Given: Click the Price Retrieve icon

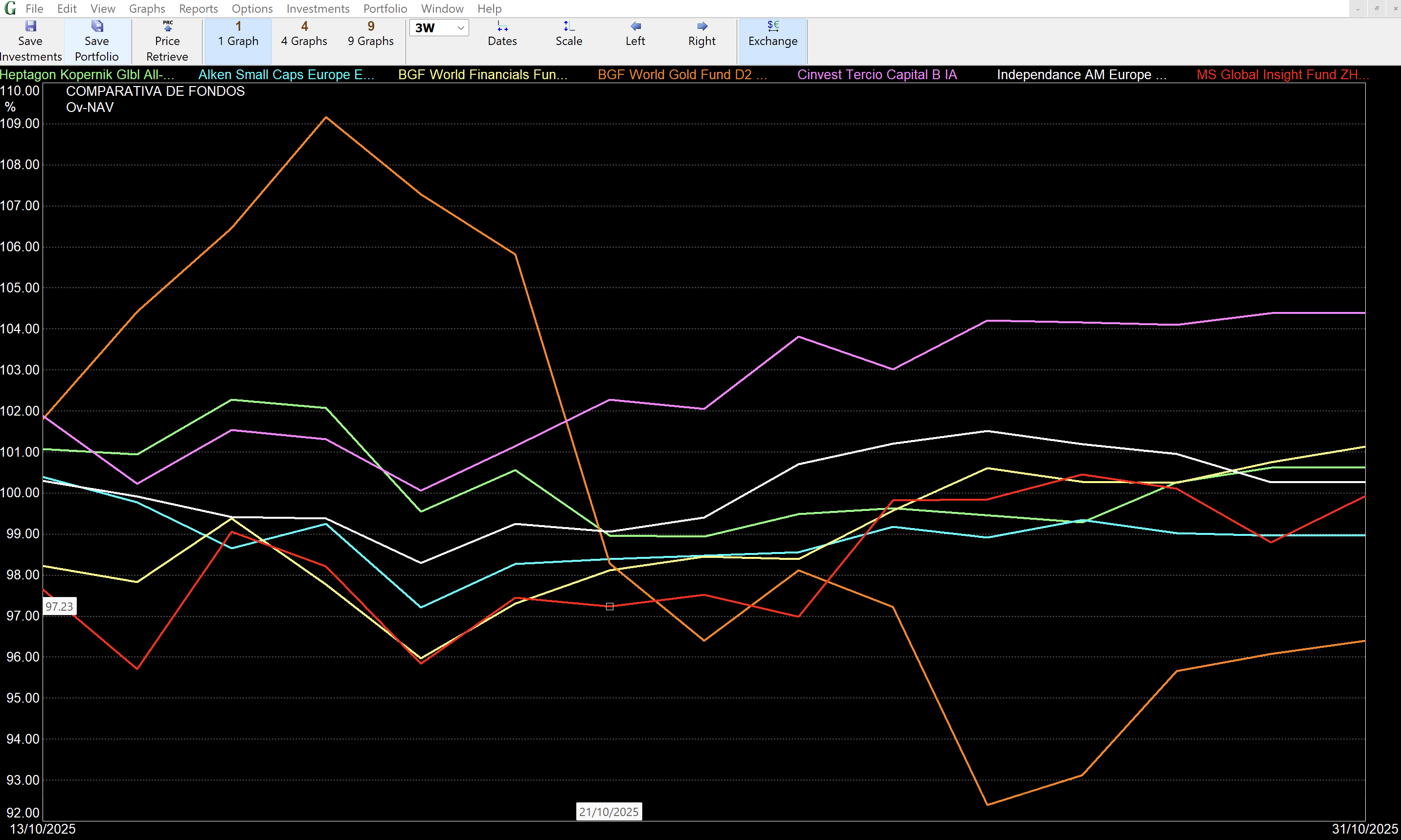Looking at the screenshot, I should (168, 26).
